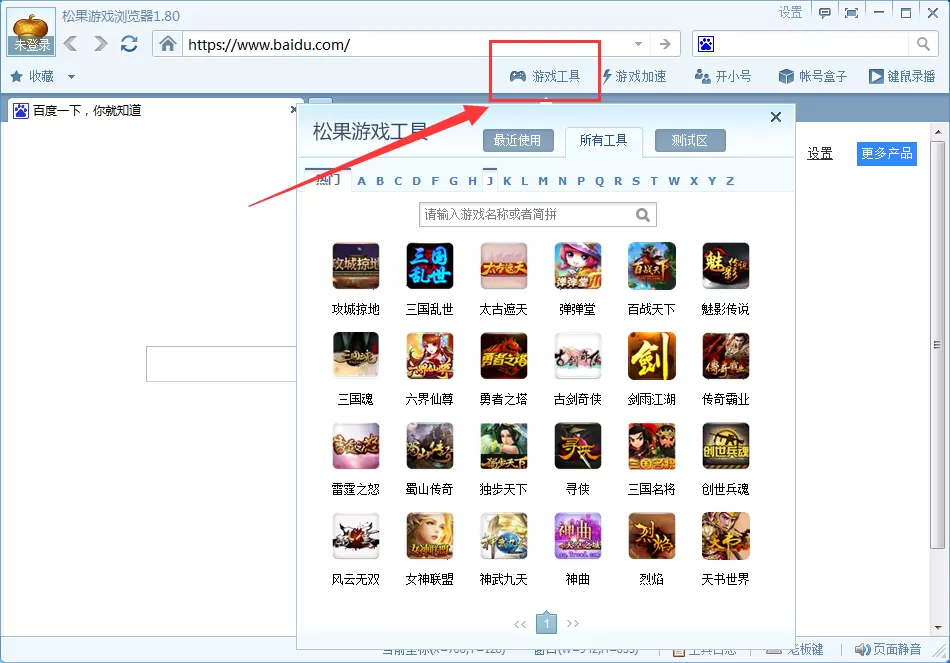This screenshot has width=950, height=663.
Task: Select the 三国魂 game icon
Action: coord(356,356)
